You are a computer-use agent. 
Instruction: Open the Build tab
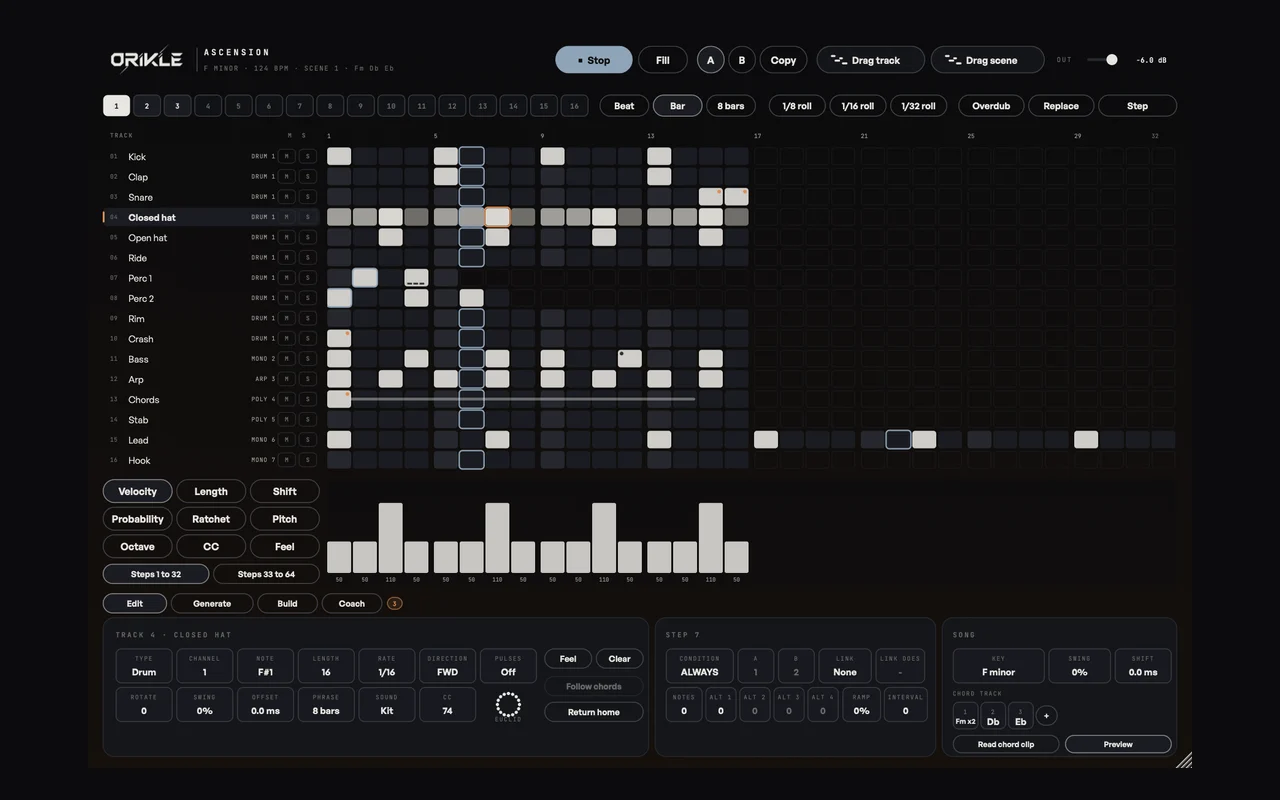click(287, 603)
